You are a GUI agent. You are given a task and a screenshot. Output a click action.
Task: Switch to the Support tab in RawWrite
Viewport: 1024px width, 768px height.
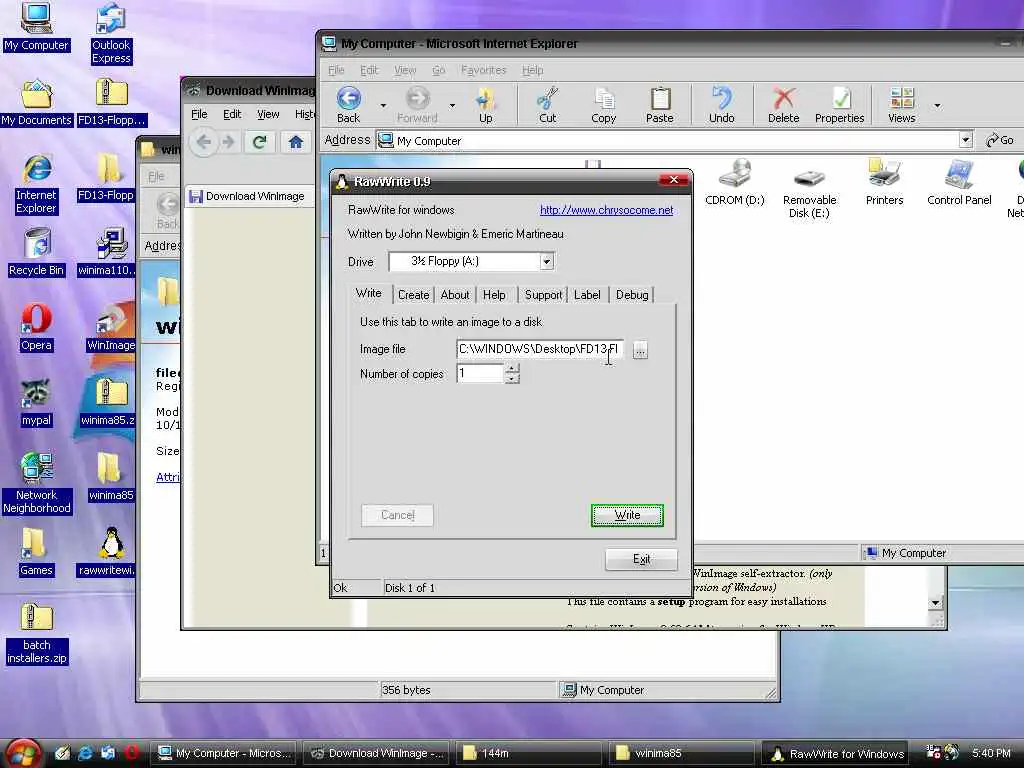[x=543, y=295]
